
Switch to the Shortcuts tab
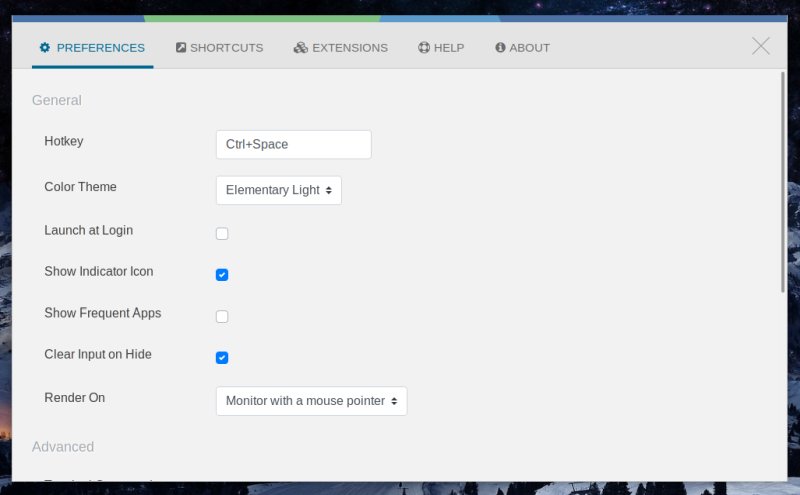pos(219,48)
